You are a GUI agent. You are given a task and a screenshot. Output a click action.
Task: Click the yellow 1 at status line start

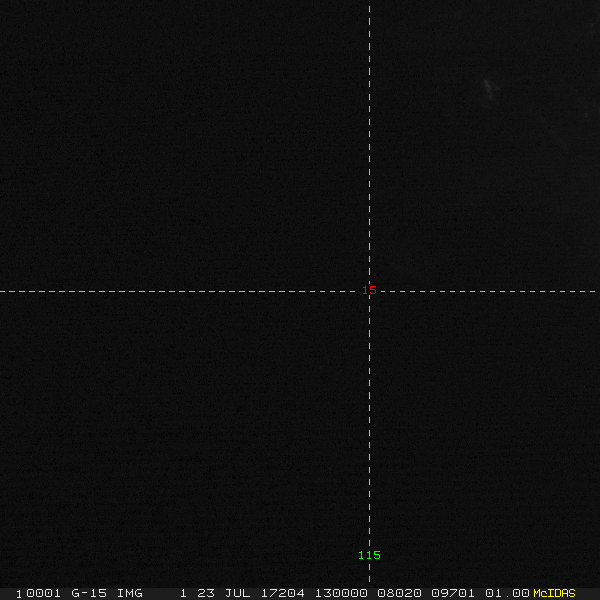(19, 593)
